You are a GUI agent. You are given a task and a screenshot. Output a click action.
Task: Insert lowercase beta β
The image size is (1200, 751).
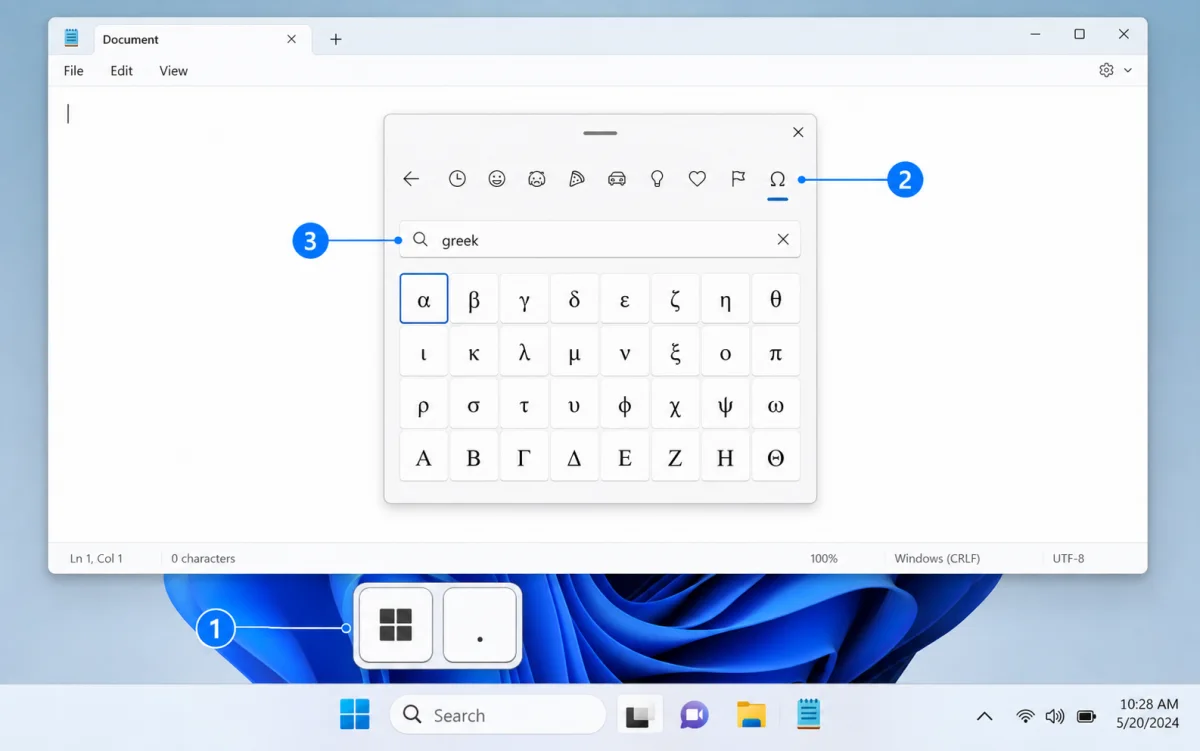[x=474, y=299]
